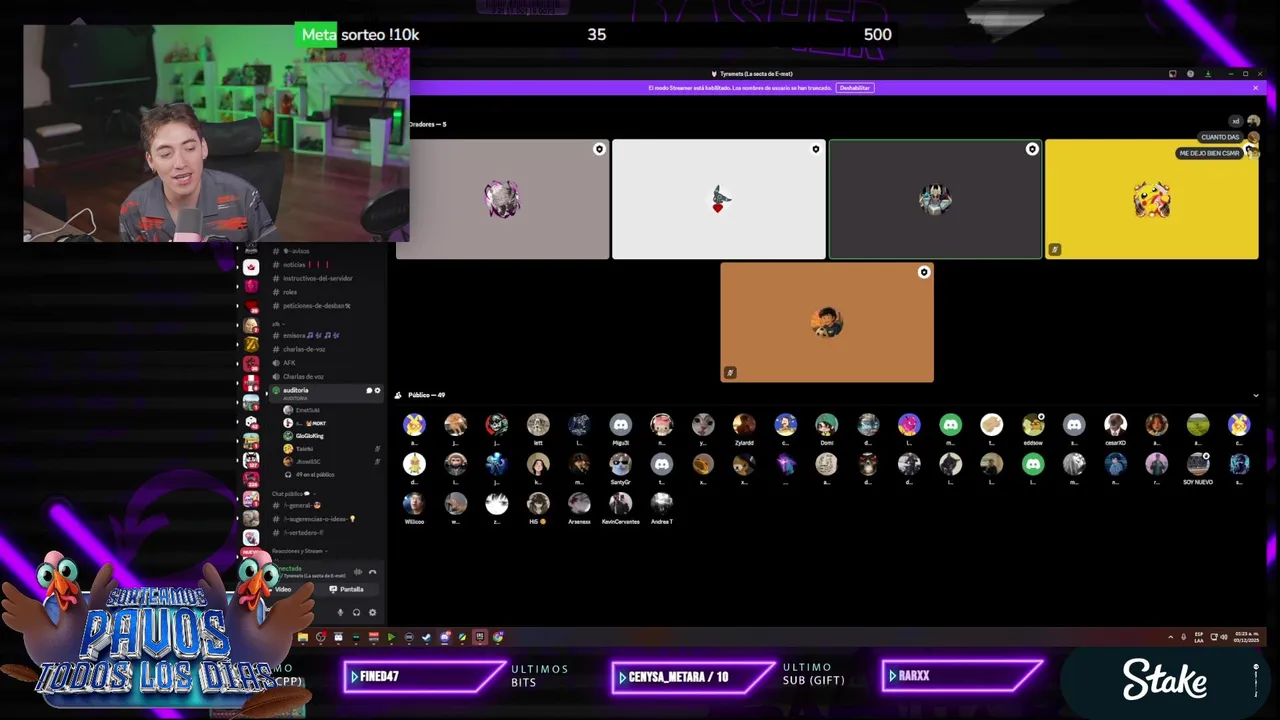This screenshot has height=720, width=1280.
Task: Open the 'CUANTO DAS' chat bubble
Action: click(1220, 137)
